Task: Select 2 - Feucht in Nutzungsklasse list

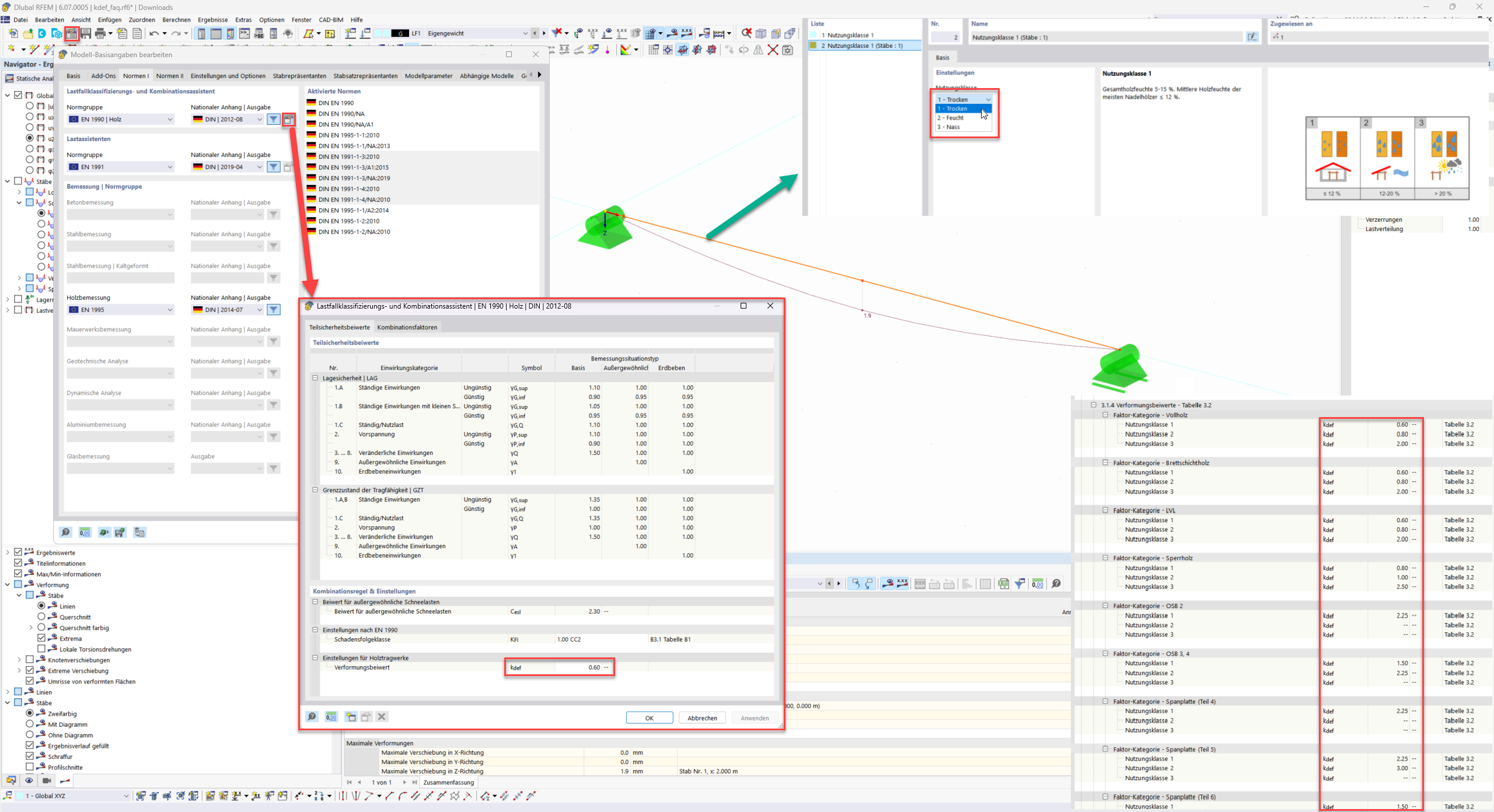Action: pos(963,118)
